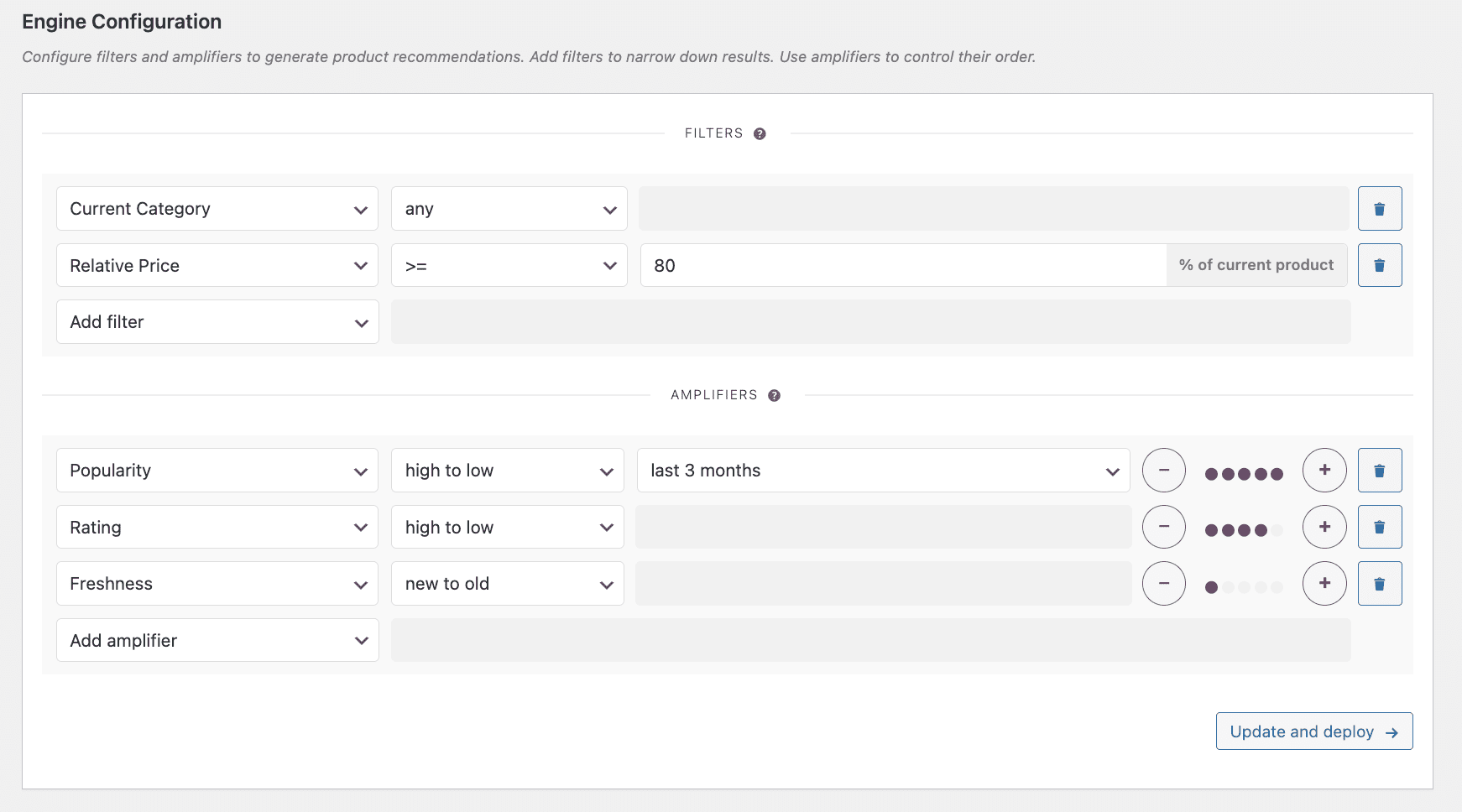Remove the Popularity amplifier with trash icon
This screenshot has width=1462, height=812.
(x=1380, y=471)
